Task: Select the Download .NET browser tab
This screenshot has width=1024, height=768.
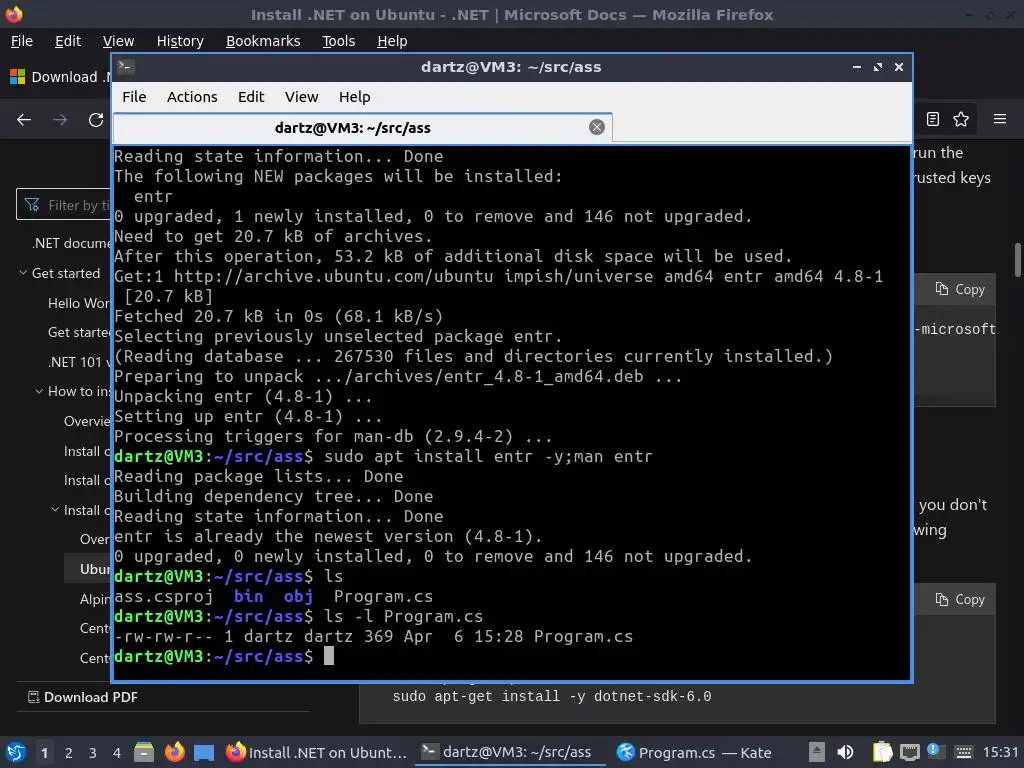Action: (59, 77)
